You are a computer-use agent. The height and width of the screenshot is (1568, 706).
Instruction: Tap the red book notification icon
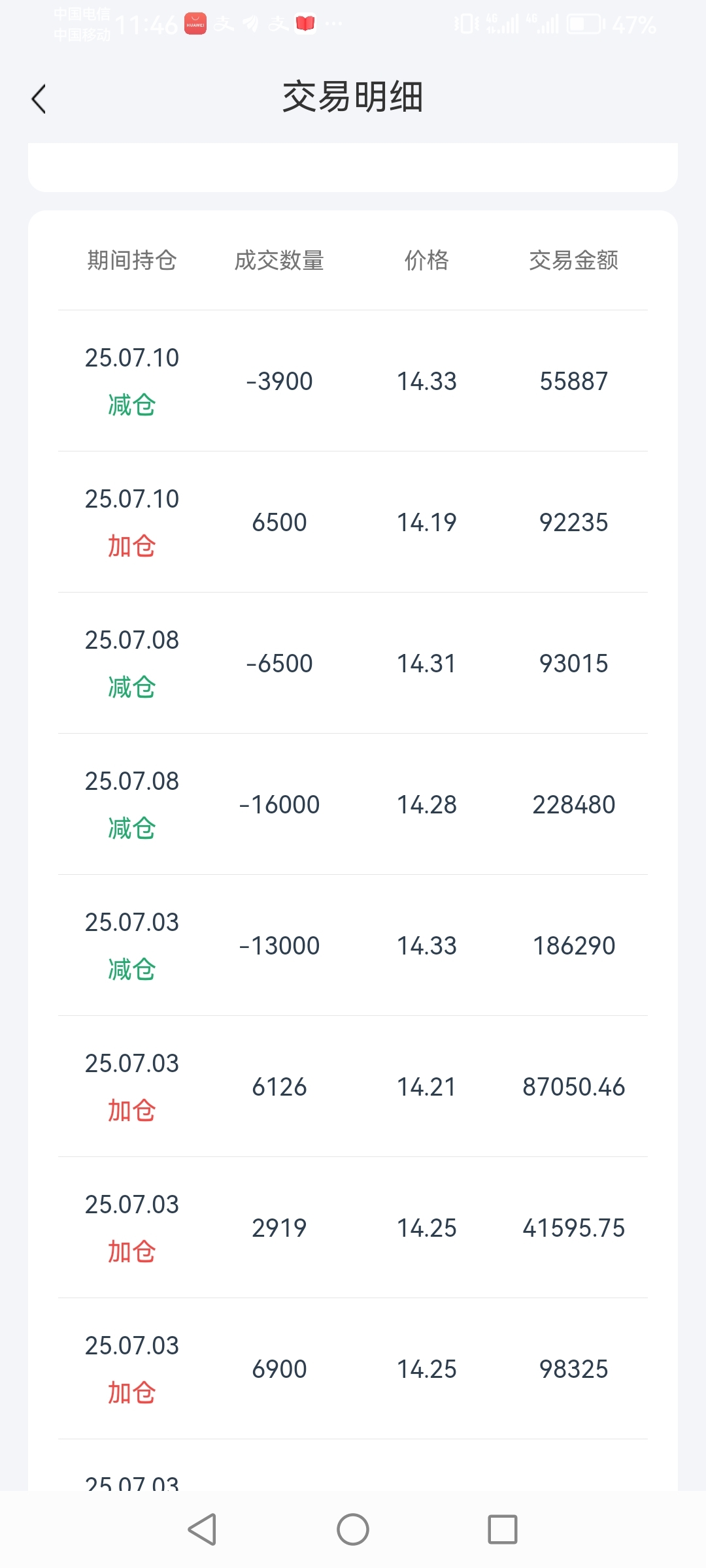click(x=305, y=24)
